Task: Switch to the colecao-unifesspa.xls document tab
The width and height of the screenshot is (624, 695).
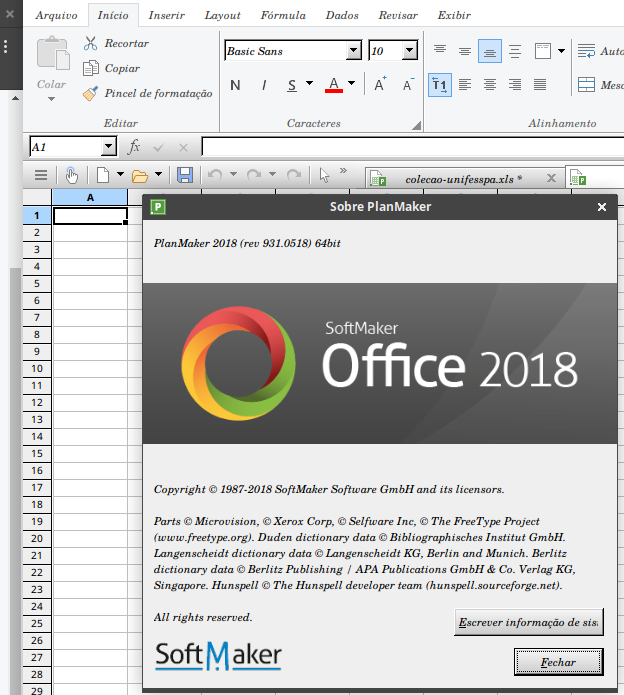Action: coord(455,179)
